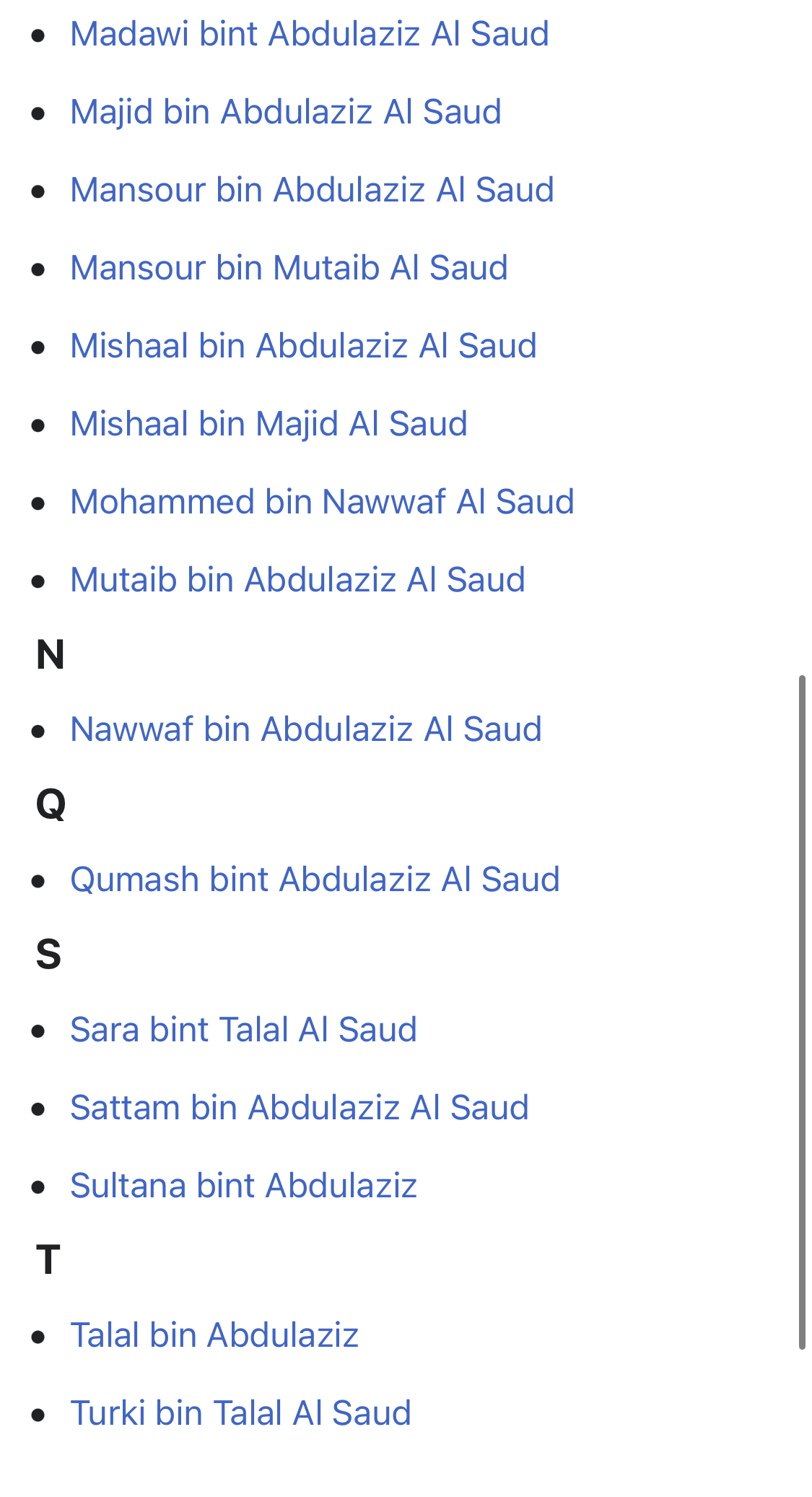
Task: Visit Mutaib bin Abdulaziz Al Saud page
Action: pos(297,580)
